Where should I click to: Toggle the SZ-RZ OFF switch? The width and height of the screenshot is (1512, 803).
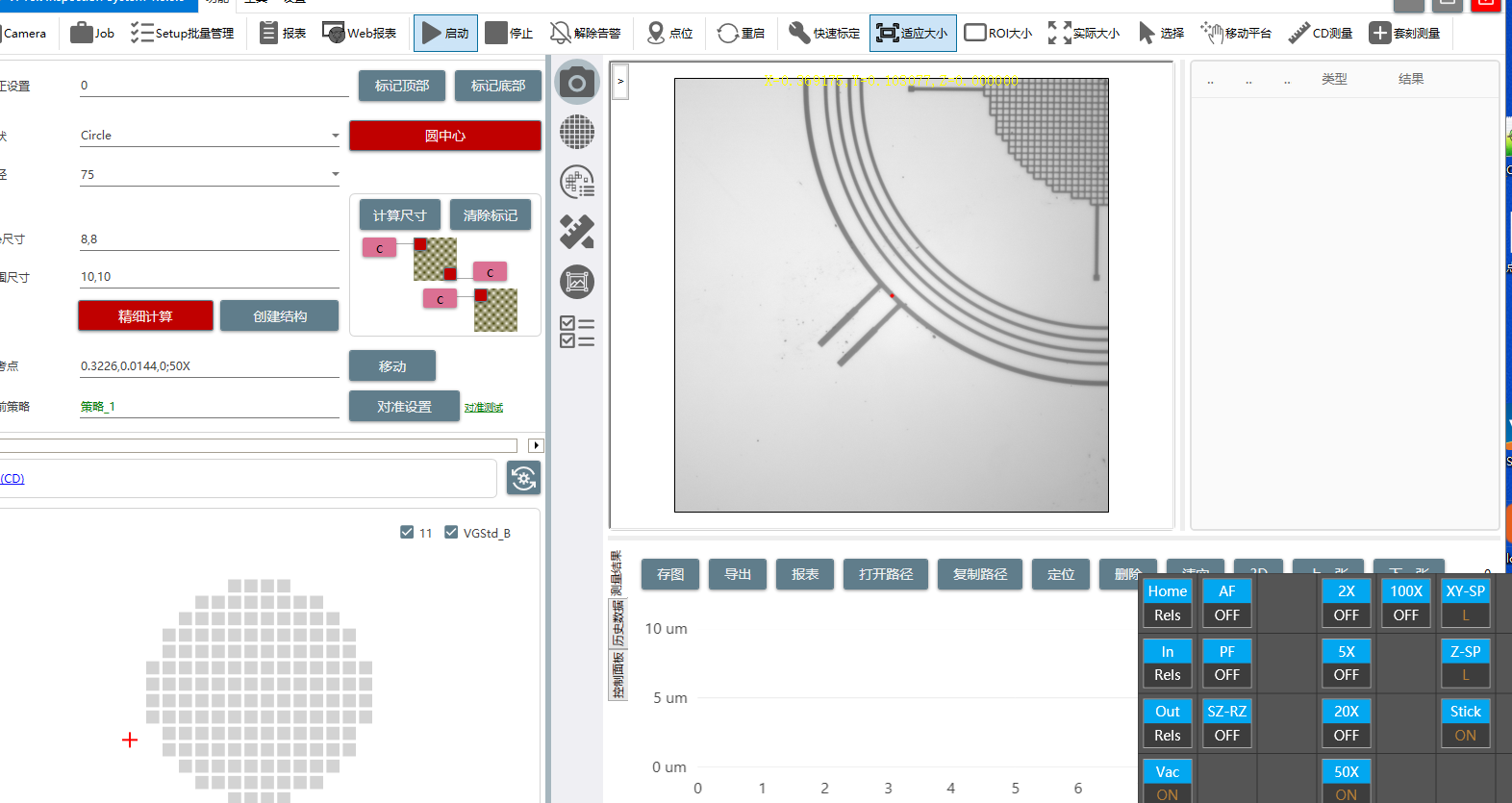pyautogui.click(x=1227, y=723)
